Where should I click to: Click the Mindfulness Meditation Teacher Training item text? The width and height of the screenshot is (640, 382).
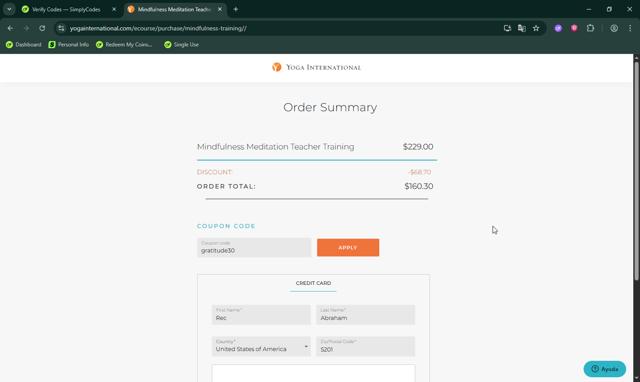coord(276,147)
